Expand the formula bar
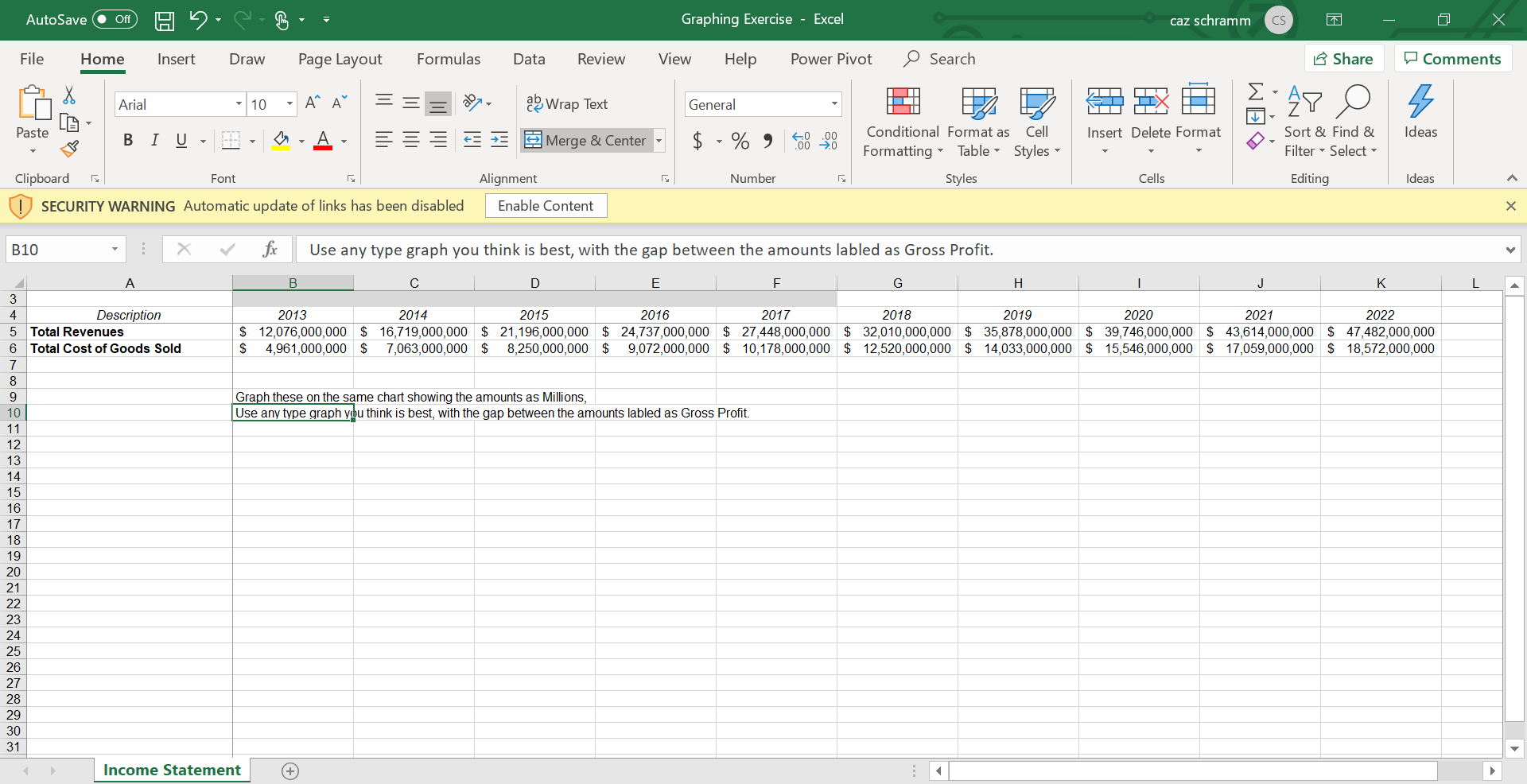This screenshot has width=1527, height=784. 1510,250
